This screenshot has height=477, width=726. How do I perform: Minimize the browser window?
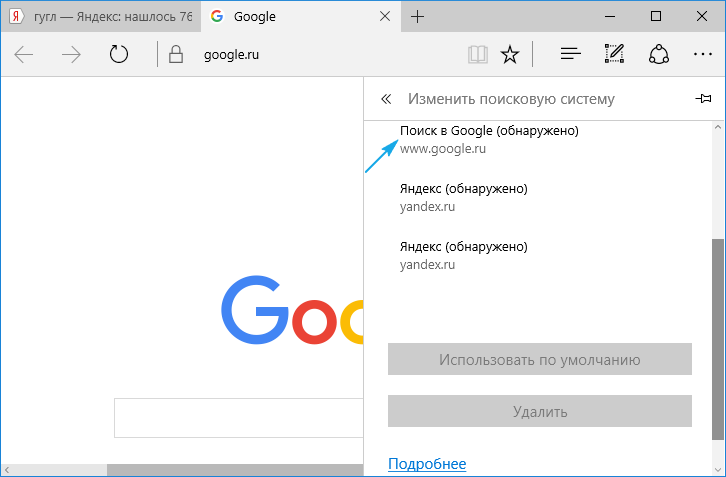tap(610, 16)
